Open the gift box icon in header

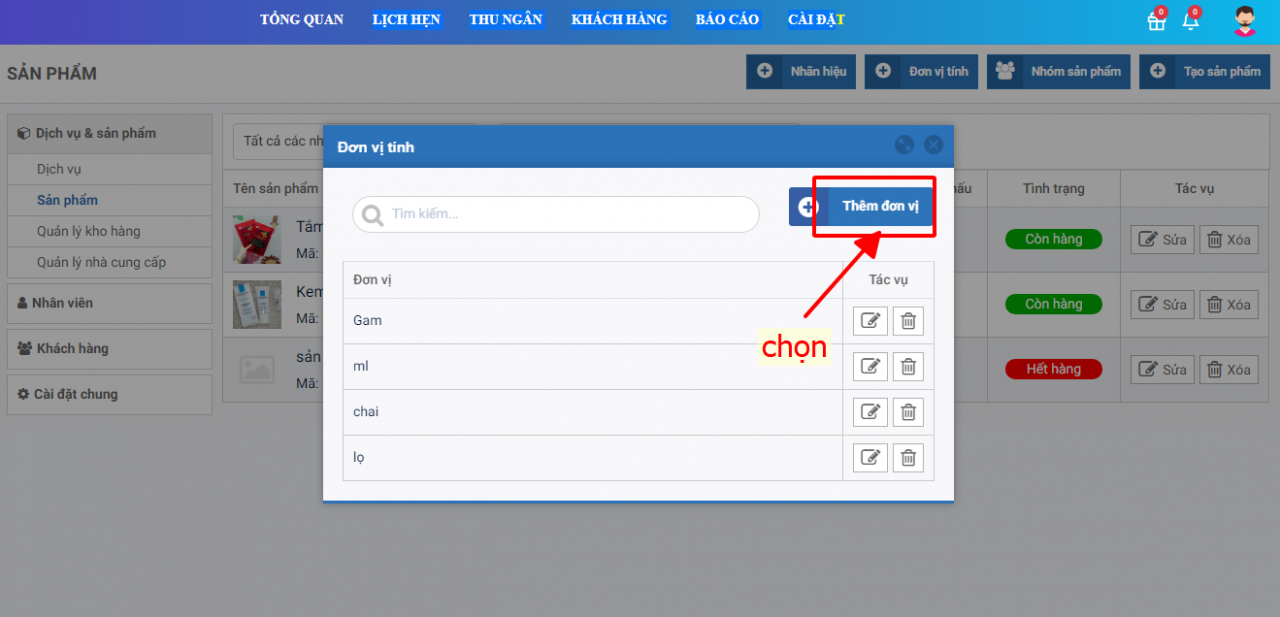click(x=1156, y=21)
